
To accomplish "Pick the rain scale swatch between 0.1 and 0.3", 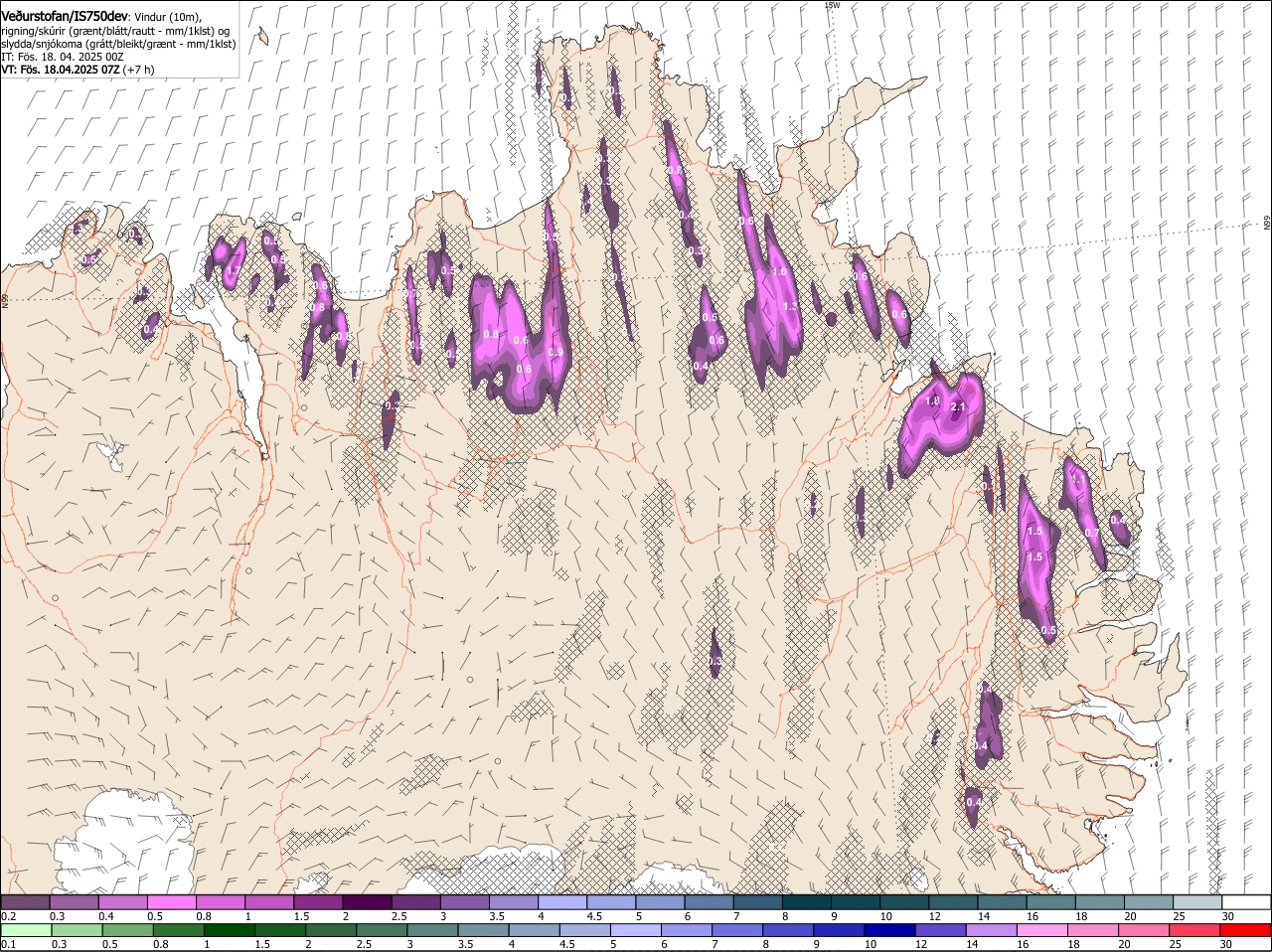I will point(25,930).
